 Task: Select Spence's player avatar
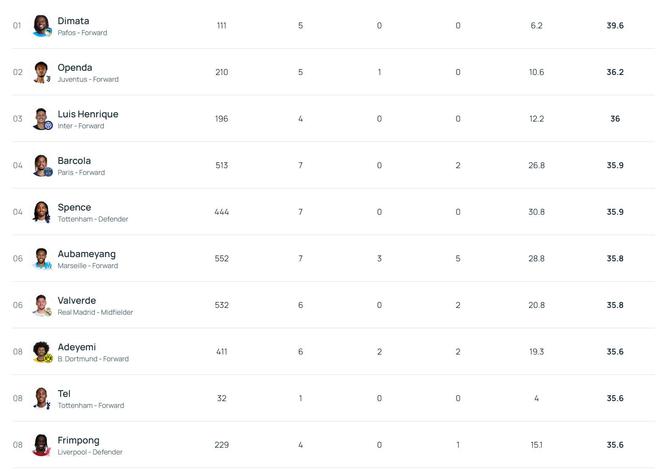[x=41, y=212]
